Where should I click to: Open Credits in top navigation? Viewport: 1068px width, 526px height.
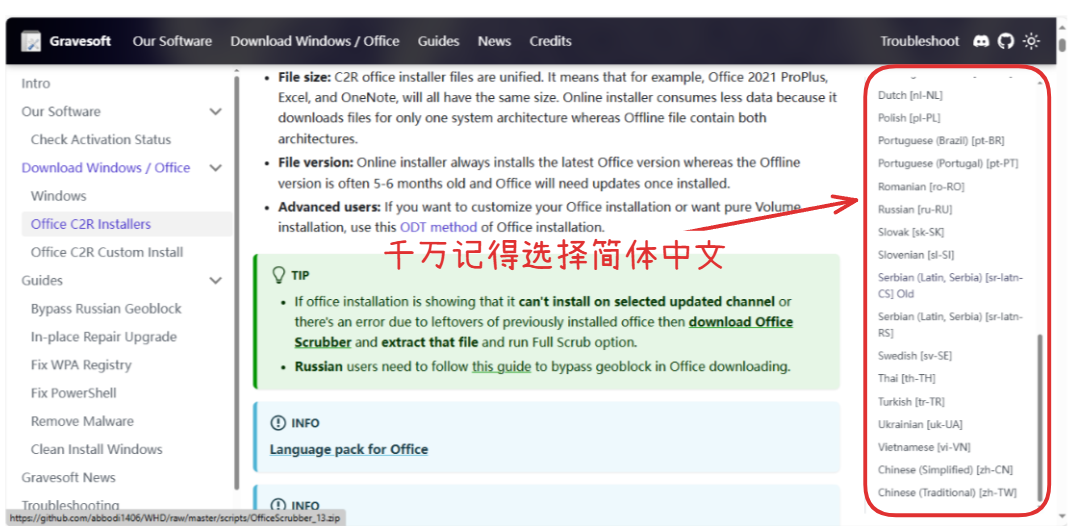pyautogui.click(x=550, y=41)
